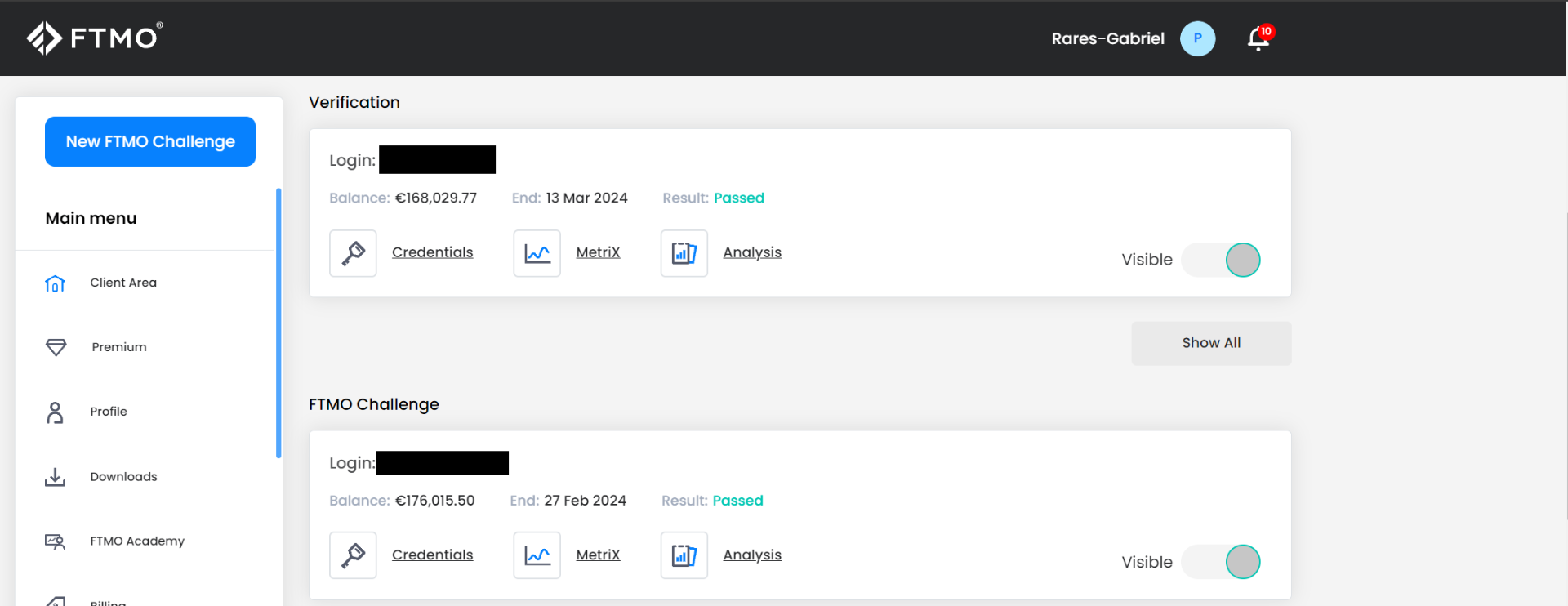
Task: Click the Show All button
Action: 1211,343
